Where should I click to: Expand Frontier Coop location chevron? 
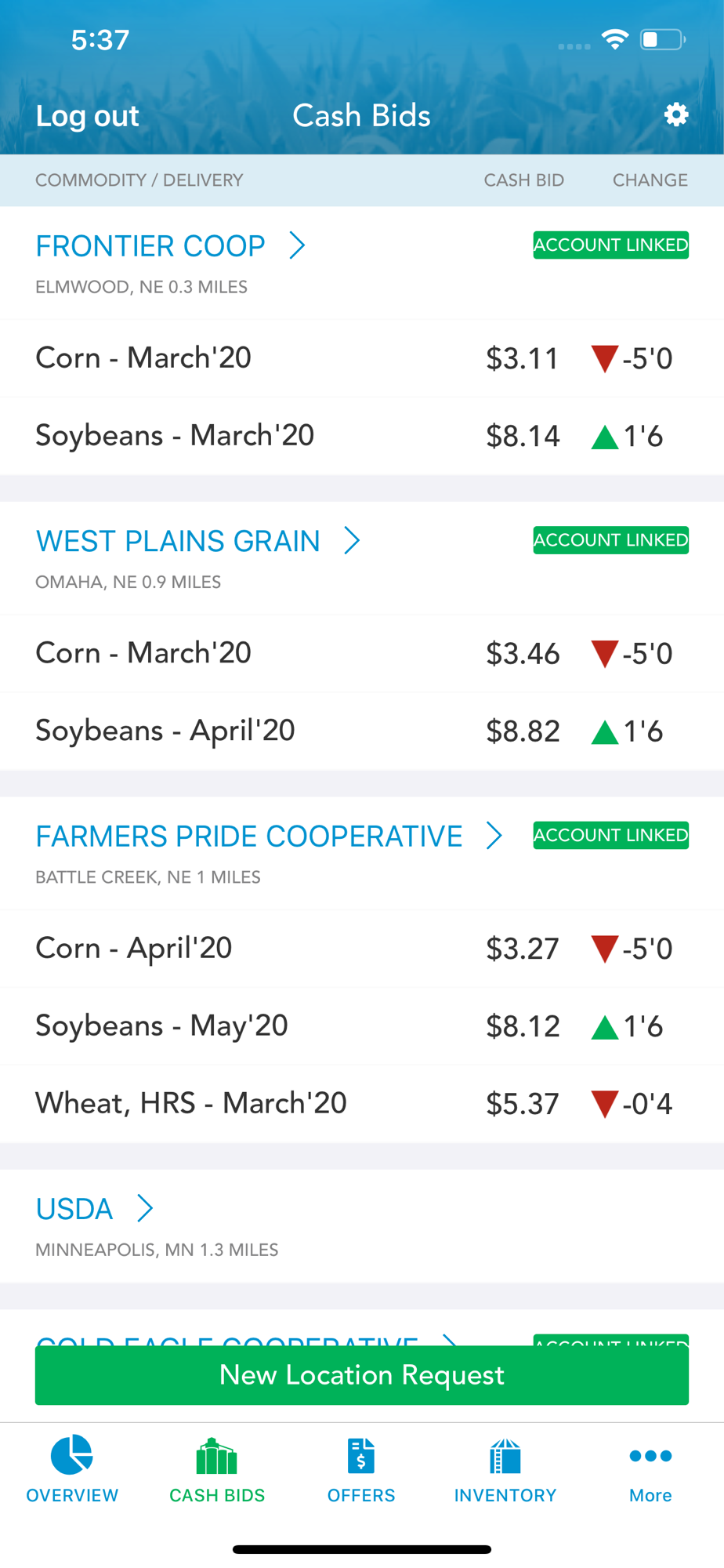297,245
